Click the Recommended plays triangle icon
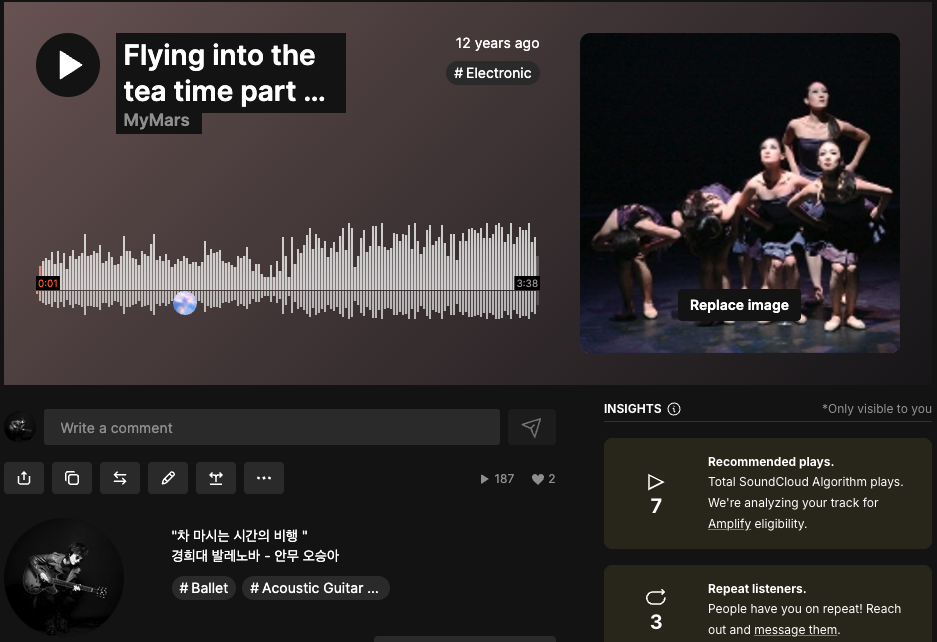 tap(656, 482)
